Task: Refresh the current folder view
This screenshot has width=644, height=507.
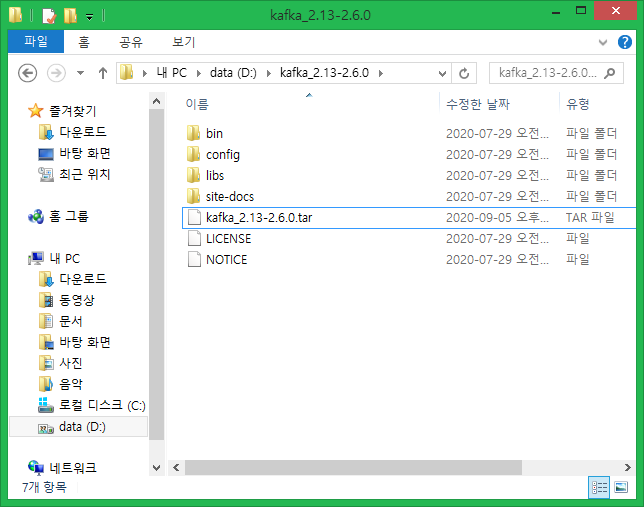Action: (x=464, y=73)
